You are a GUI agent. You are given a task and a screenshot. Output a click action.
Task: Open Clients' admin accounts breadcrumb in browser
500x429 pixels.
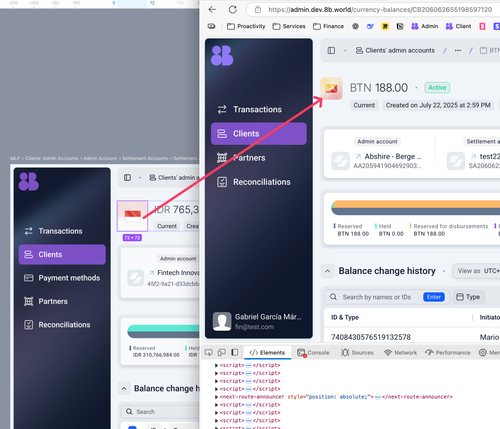point(395,50)
